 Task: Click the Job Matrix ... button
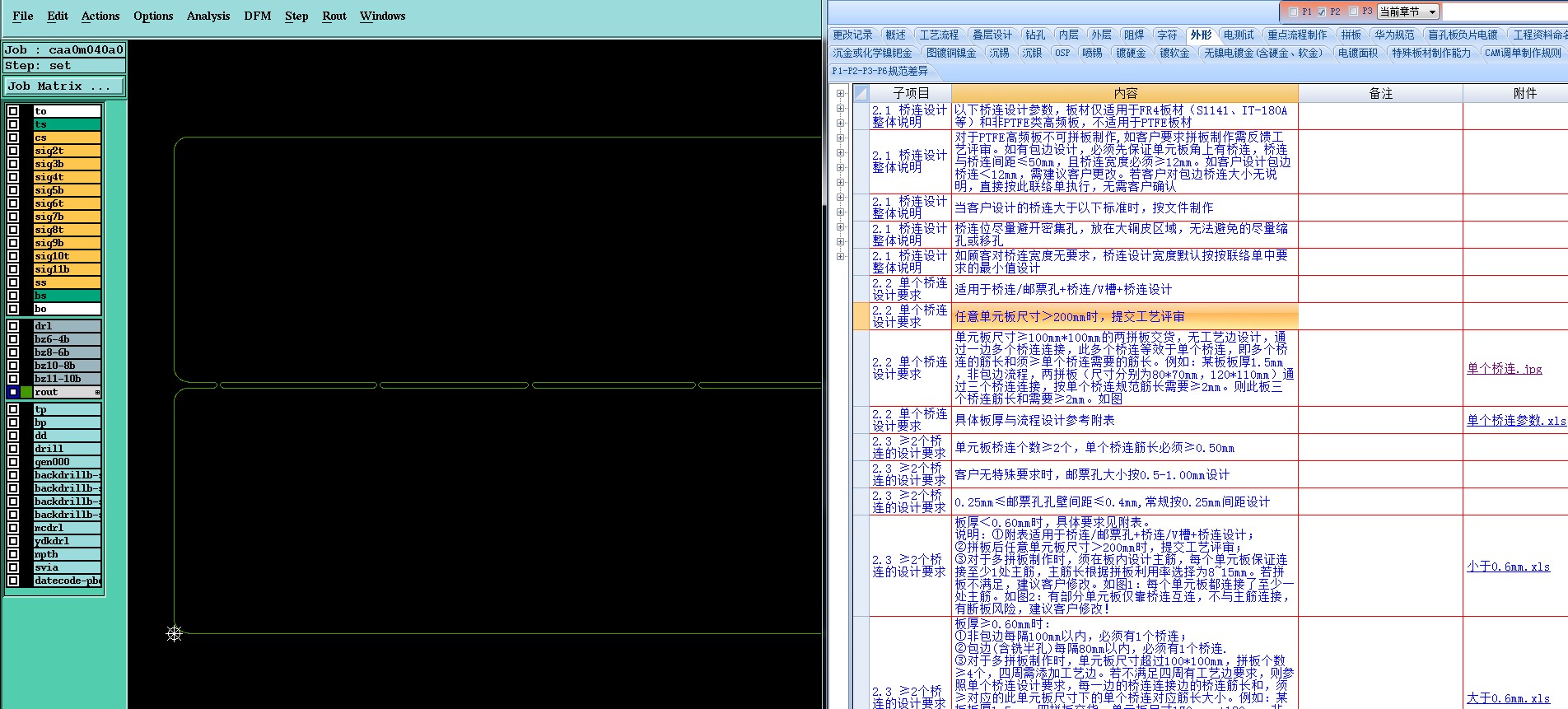pyautogui.click(x=64, y=86)
